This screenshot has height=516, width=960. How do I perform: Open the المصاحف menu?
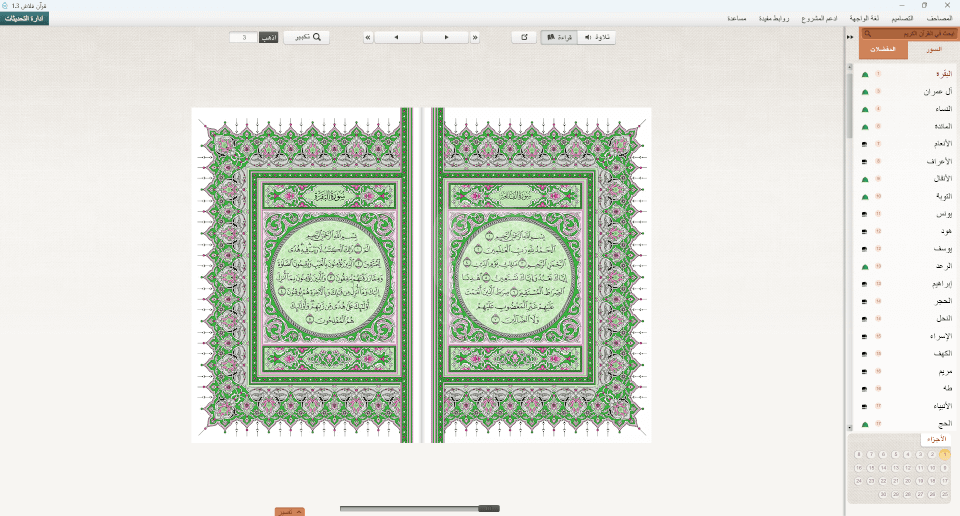(939, 18)
